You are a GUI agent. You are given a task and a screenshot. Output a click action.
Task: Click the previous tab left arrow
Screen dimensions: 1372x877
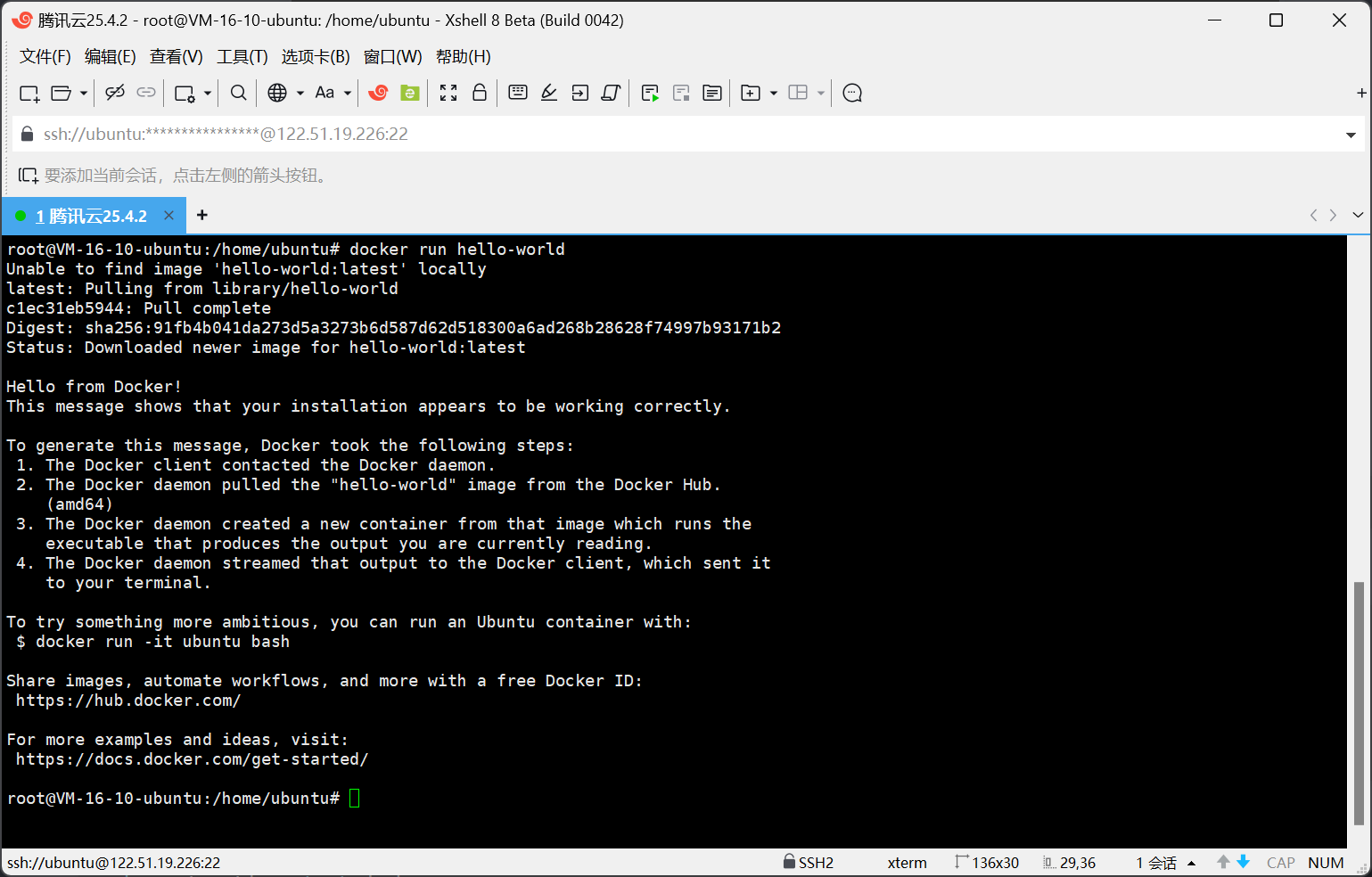(x=1313, y=215)
